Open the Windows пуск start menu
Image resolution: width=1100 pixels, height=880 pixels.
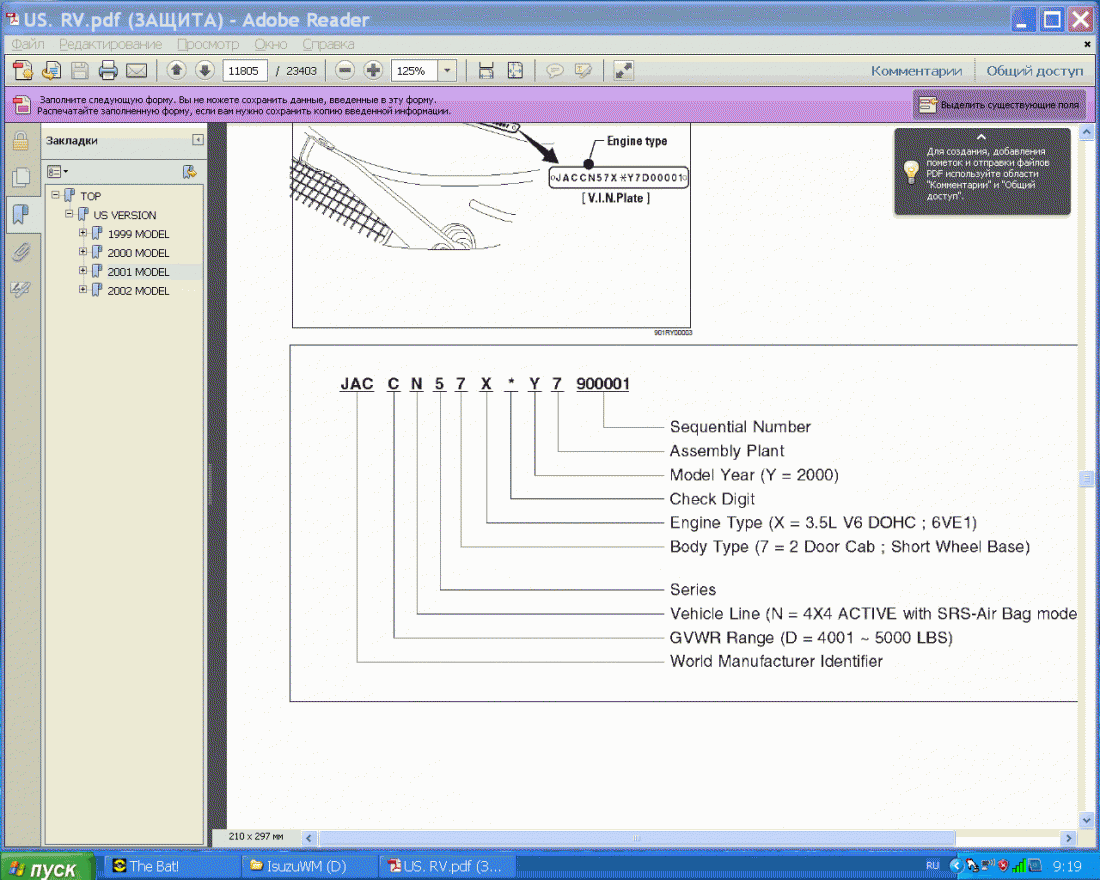(46, 867)
